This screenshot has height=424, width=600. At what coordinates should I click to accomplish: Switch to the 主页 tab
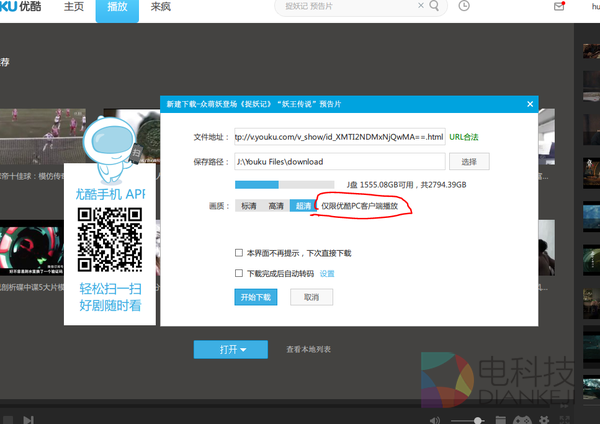(x=74, y=7)
